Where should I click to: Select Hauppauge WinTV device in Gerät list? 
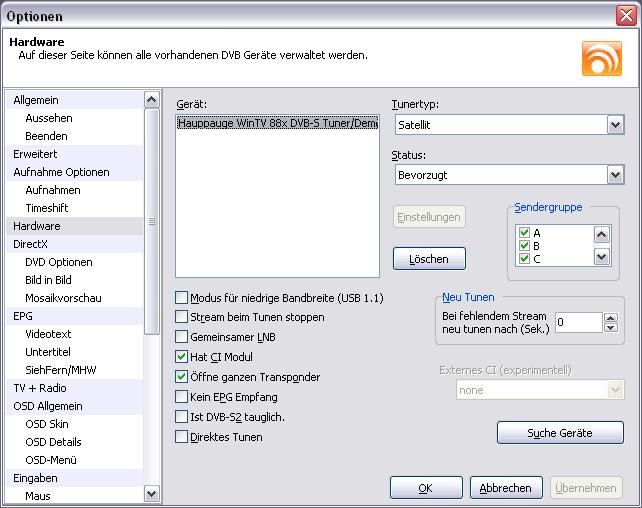[x=277, y=123]
